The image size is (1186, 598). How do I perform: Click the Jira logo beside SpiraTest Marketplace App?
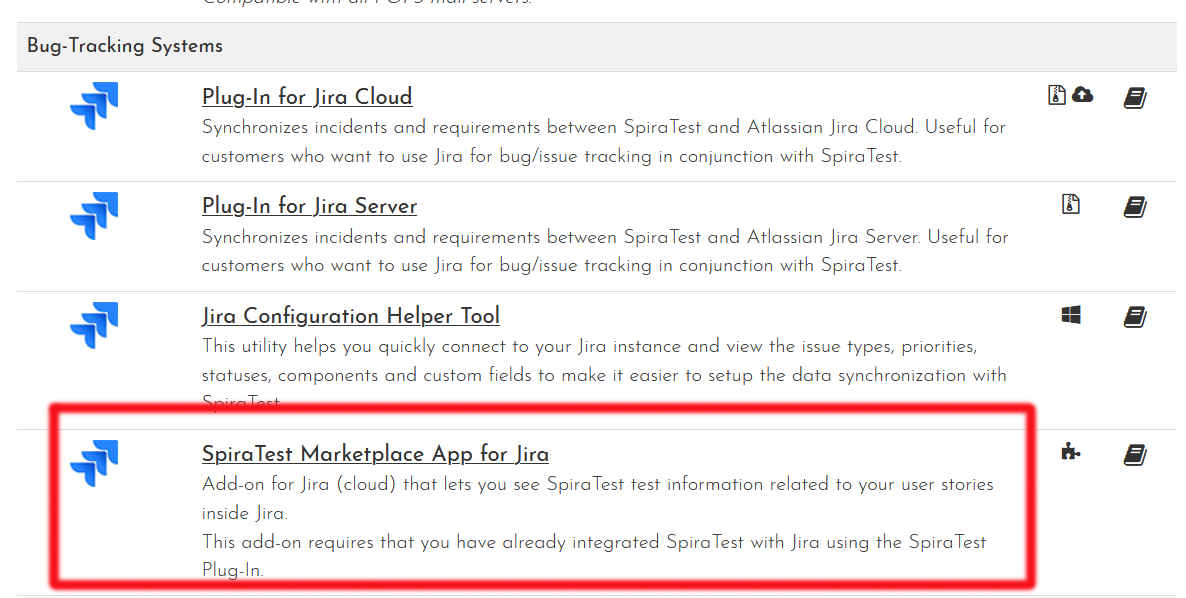pyautogui.click(x=94, y=464)
